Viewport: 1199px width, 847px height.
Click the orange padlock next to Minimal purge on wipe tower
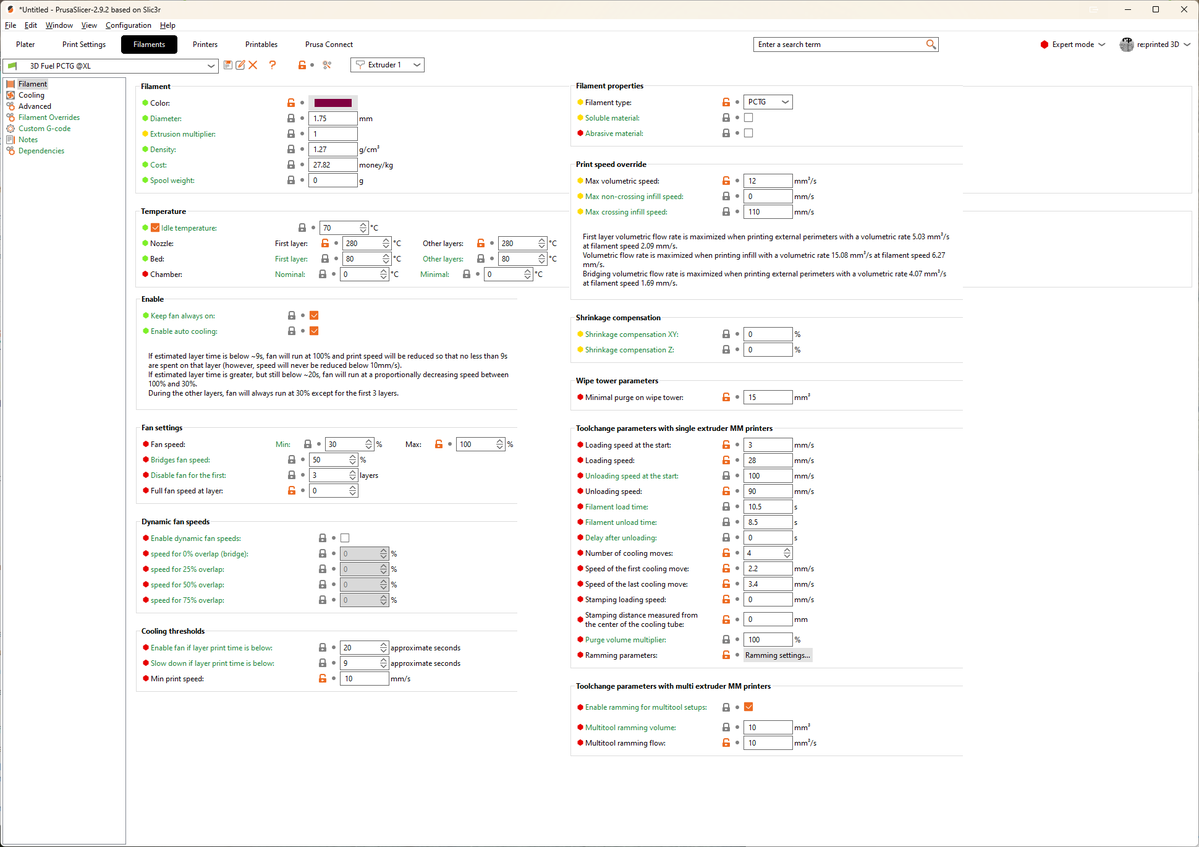[726, 397]
